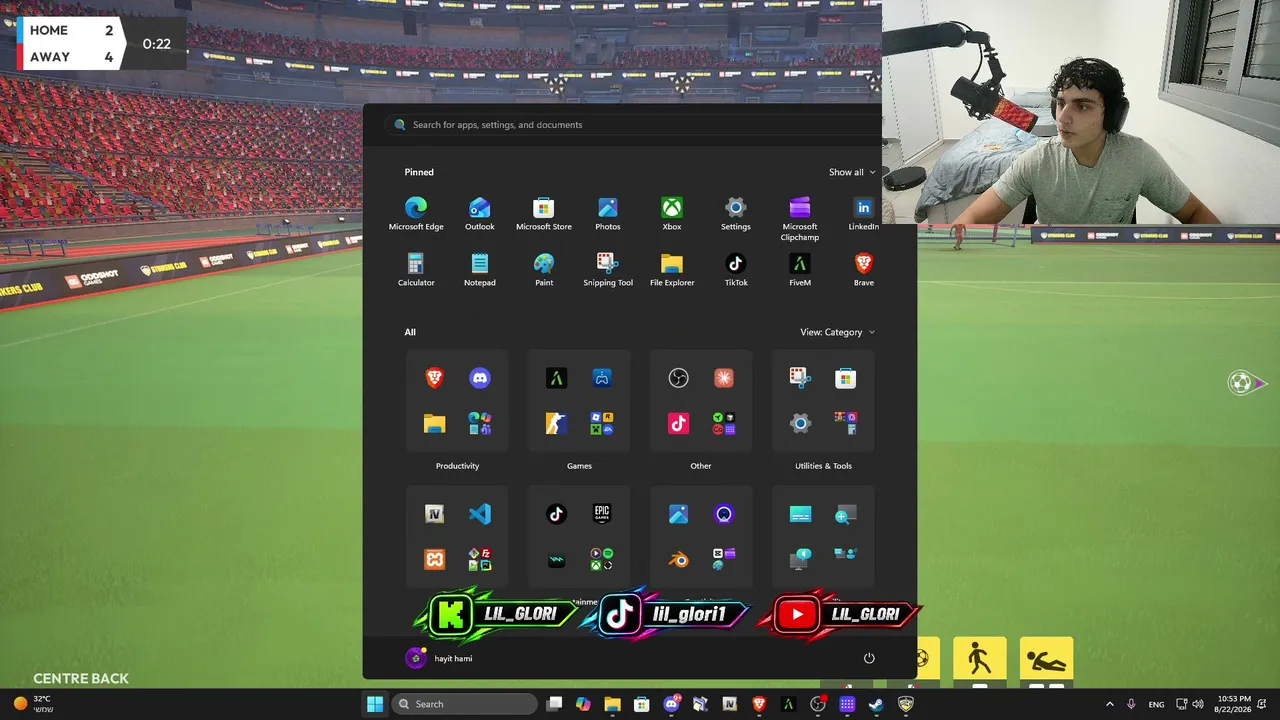Image resolution: width=1280 pixels, height=720 pixels.
Task: Open the Blender icon in All apps
Action: pos(678,559)
